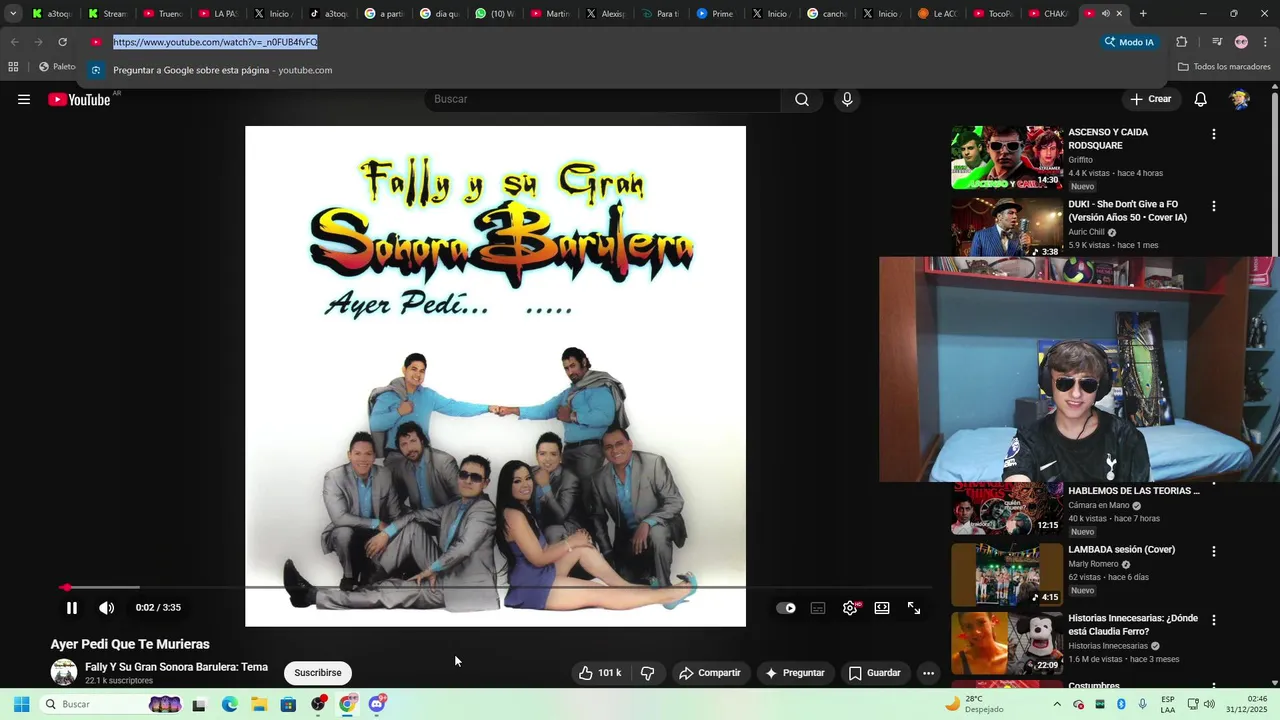Open more actions ellipsis below video
This screenshot has height=720, width=1280.
pyautogui.click(x=928, y=673)
